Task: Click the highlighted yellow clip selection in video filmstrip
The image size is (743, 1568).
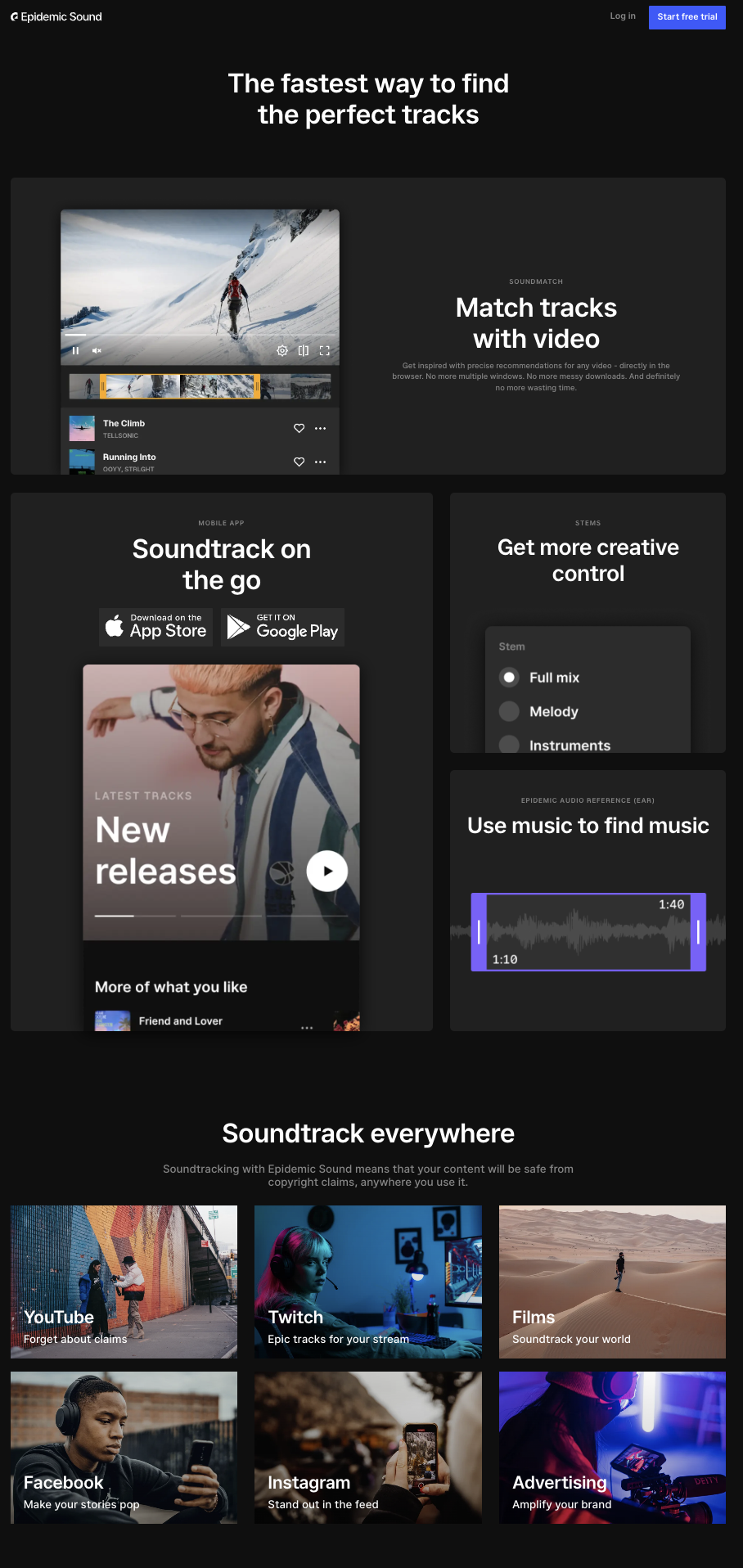Action: 180,386
